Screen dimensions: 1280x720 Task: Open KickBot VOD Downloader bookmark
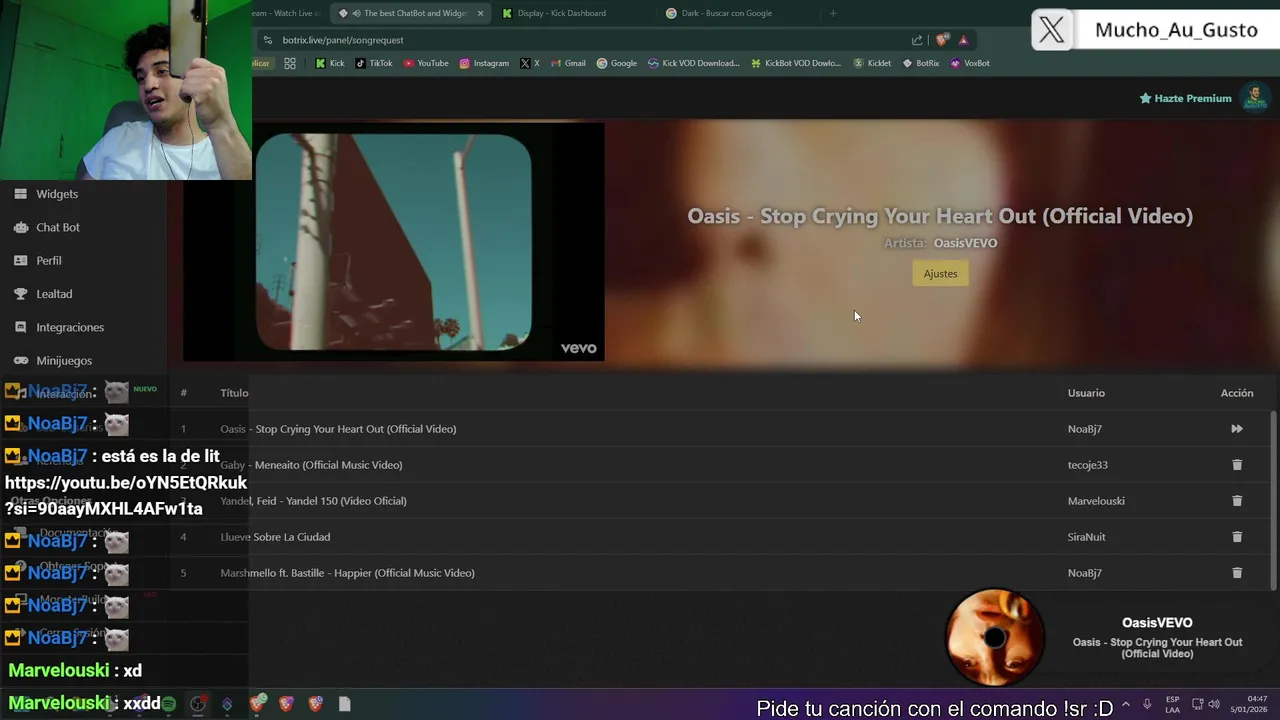[x=796, y=63]
